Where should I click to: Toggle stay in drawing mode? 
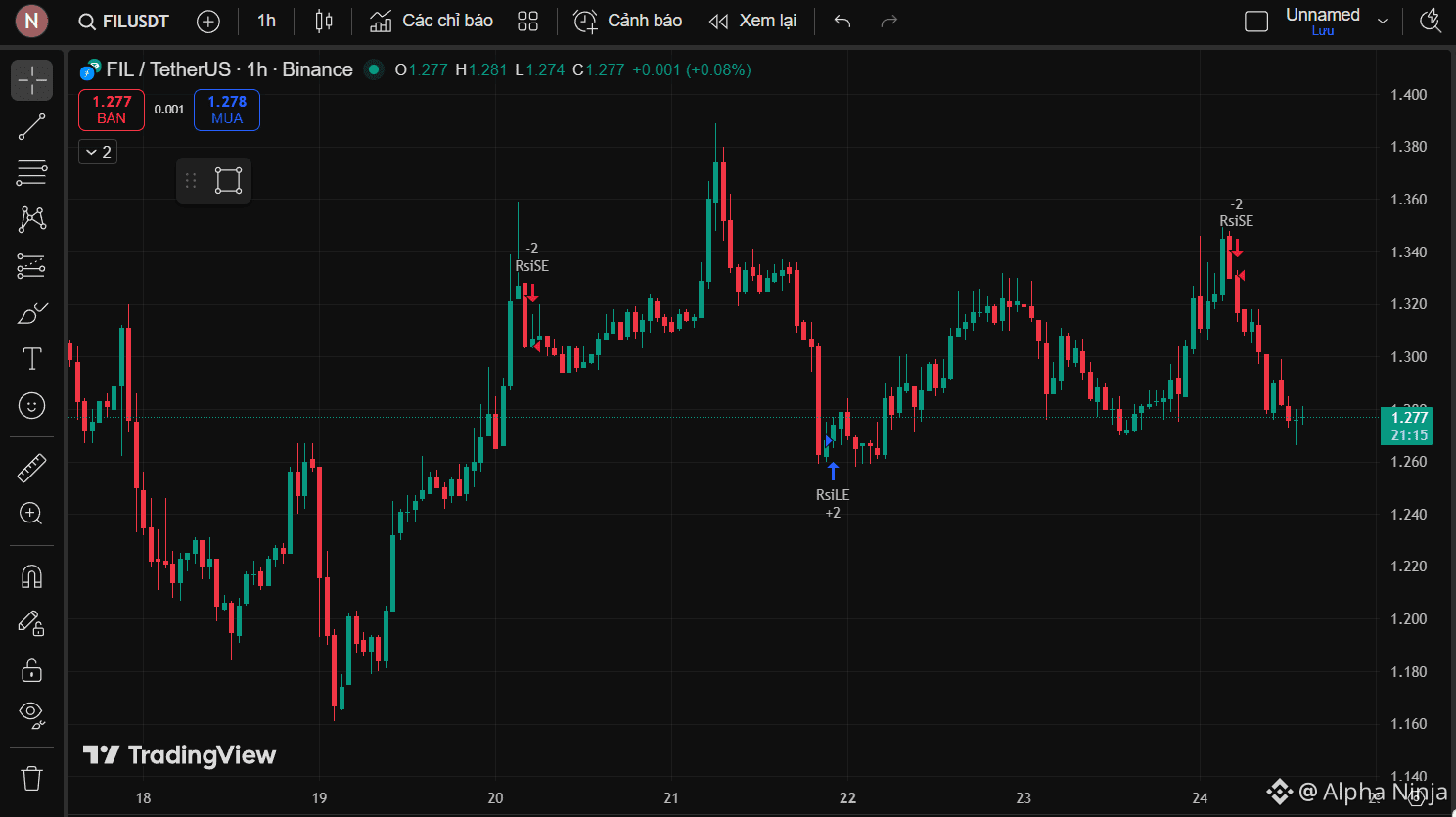coord(31,623)
